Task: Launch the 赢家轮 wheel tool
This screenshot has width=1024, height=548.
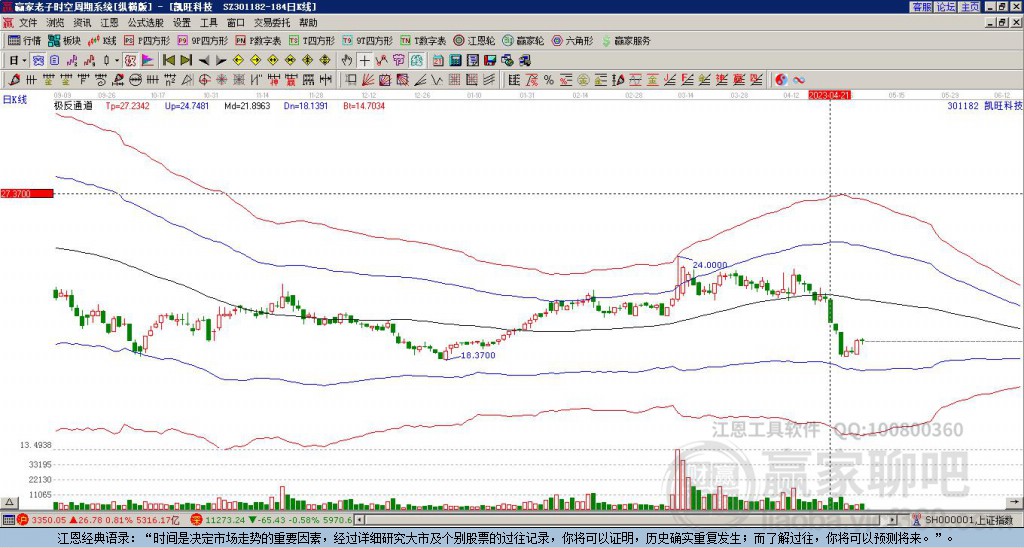Action: pyautogui.click(x=522, y=40)
